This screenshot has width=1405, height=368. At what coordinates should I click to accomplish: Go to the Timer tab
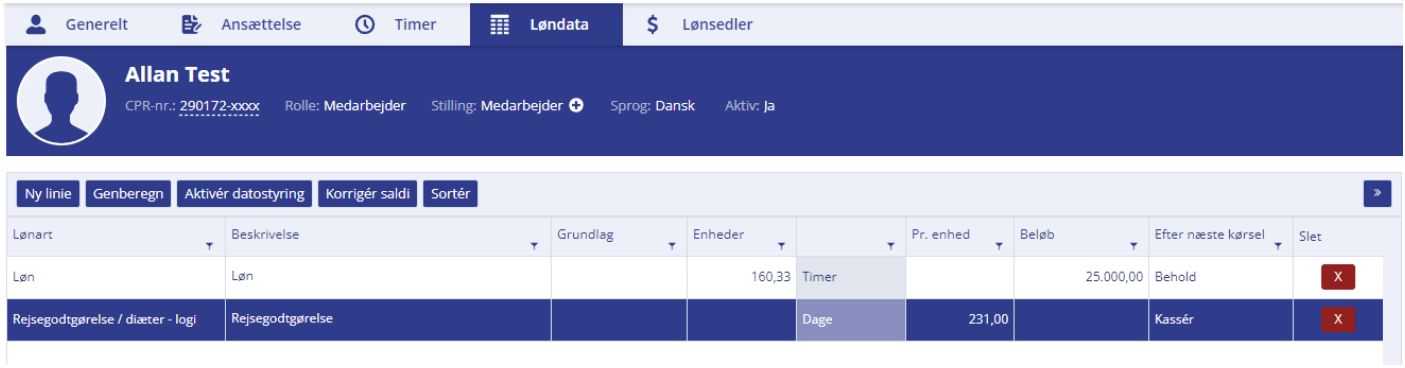tap(397, 25)
